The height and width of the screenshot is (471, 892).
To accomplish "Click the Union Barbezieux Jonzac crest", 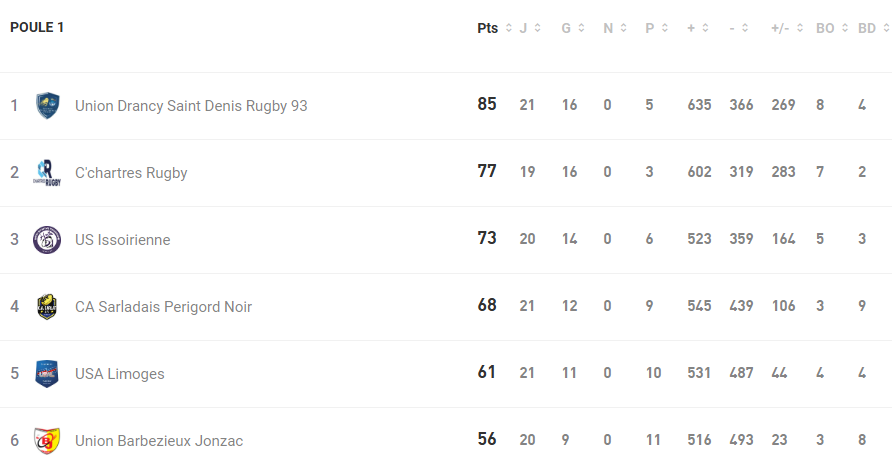I will (x=47, y=440).
